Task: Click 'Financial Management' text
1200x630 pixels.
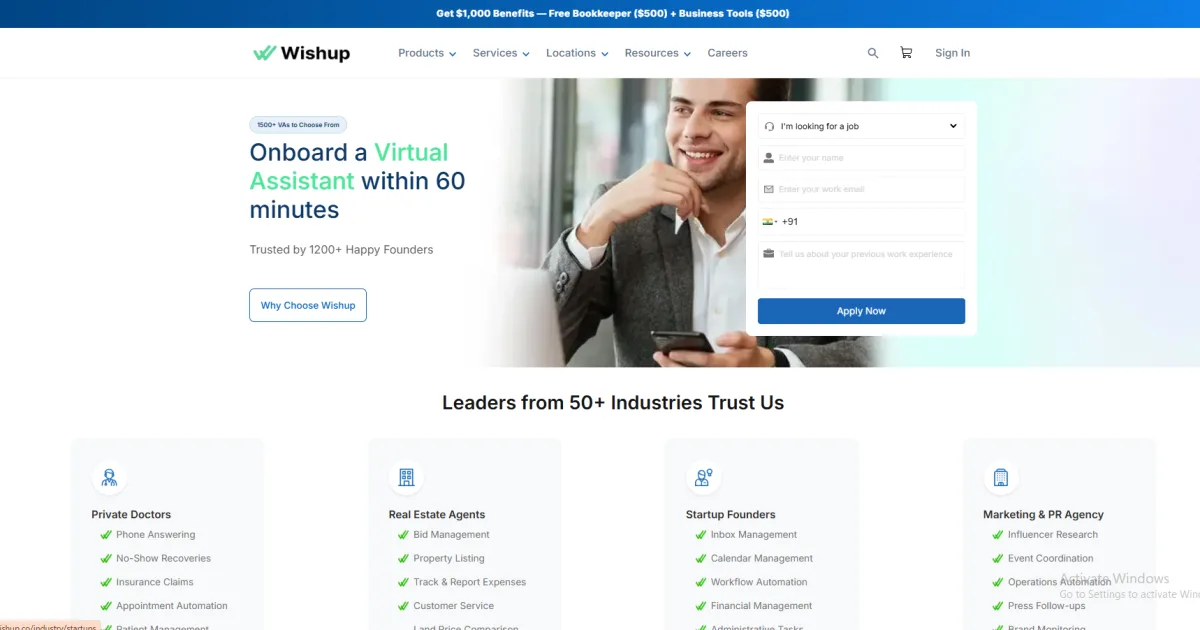Action: click(762, 606)
